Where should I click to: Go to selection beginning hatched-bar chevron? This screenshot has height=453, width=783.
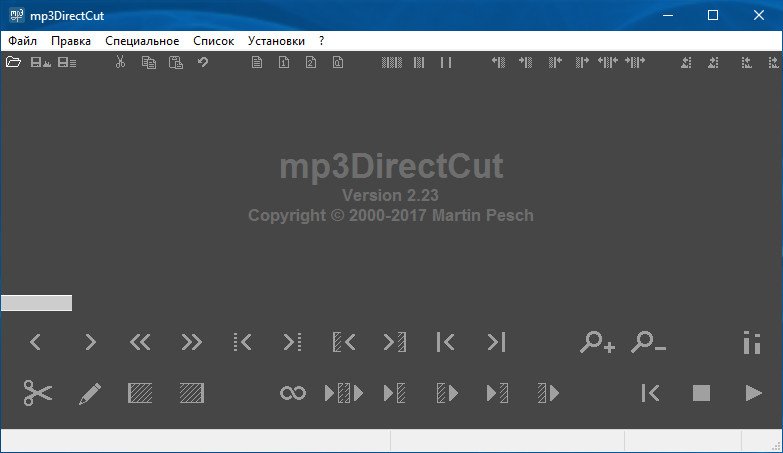344,342
